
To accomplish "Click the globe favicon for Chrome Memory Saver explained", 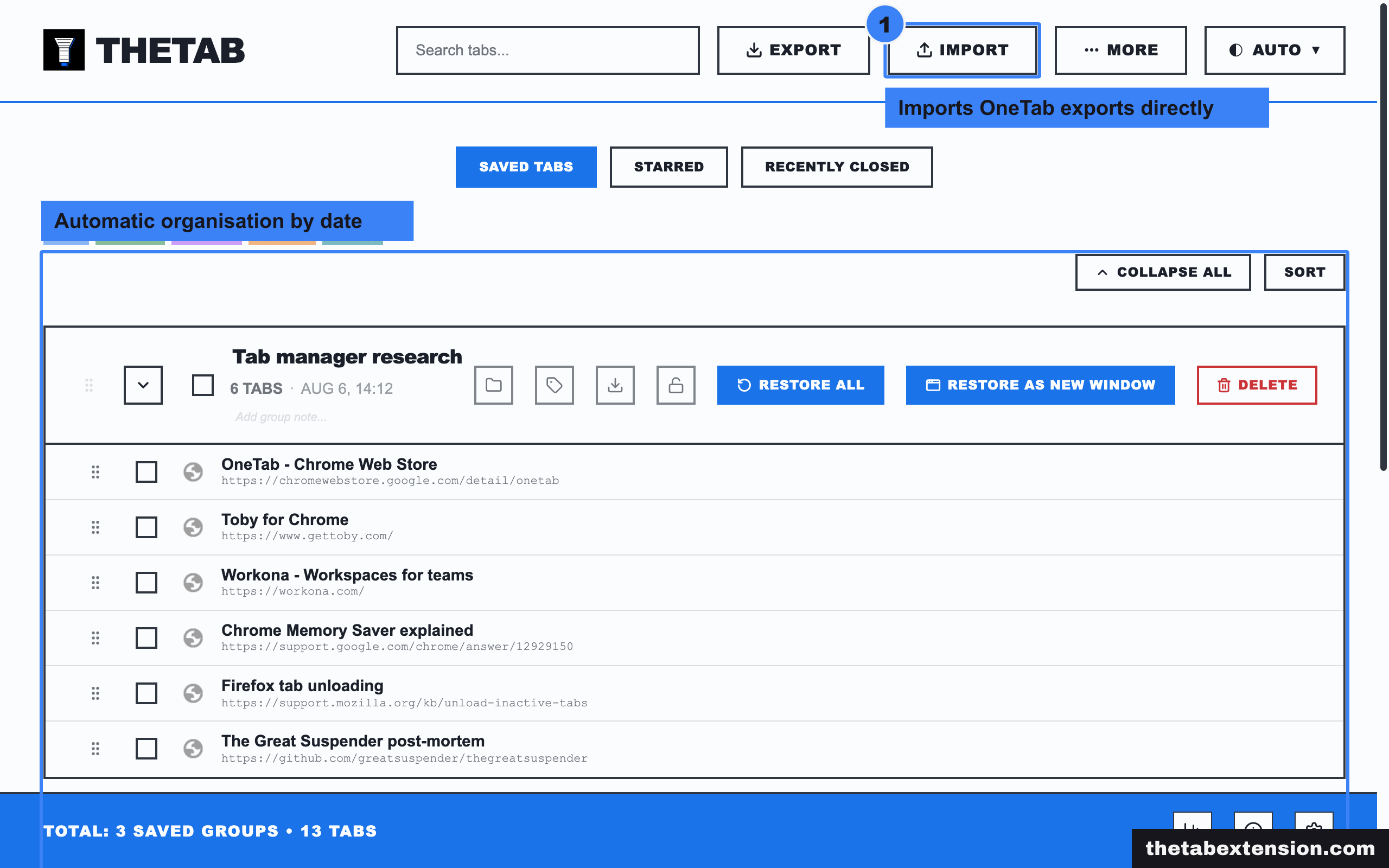I will [x=193, y=638].
